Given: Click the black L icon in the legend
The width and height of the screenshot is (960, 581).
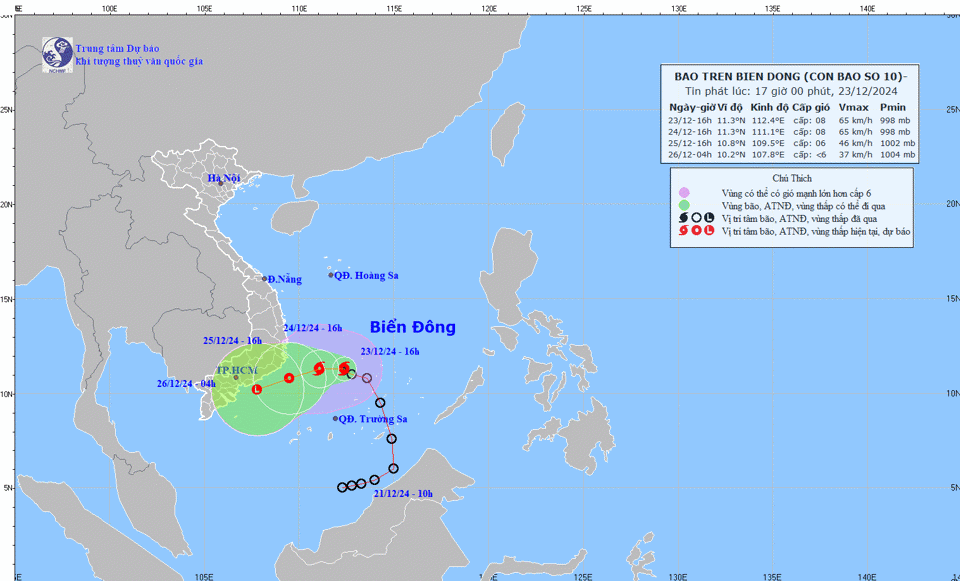Looking at the screenshot, I should (x=709, y=219).
